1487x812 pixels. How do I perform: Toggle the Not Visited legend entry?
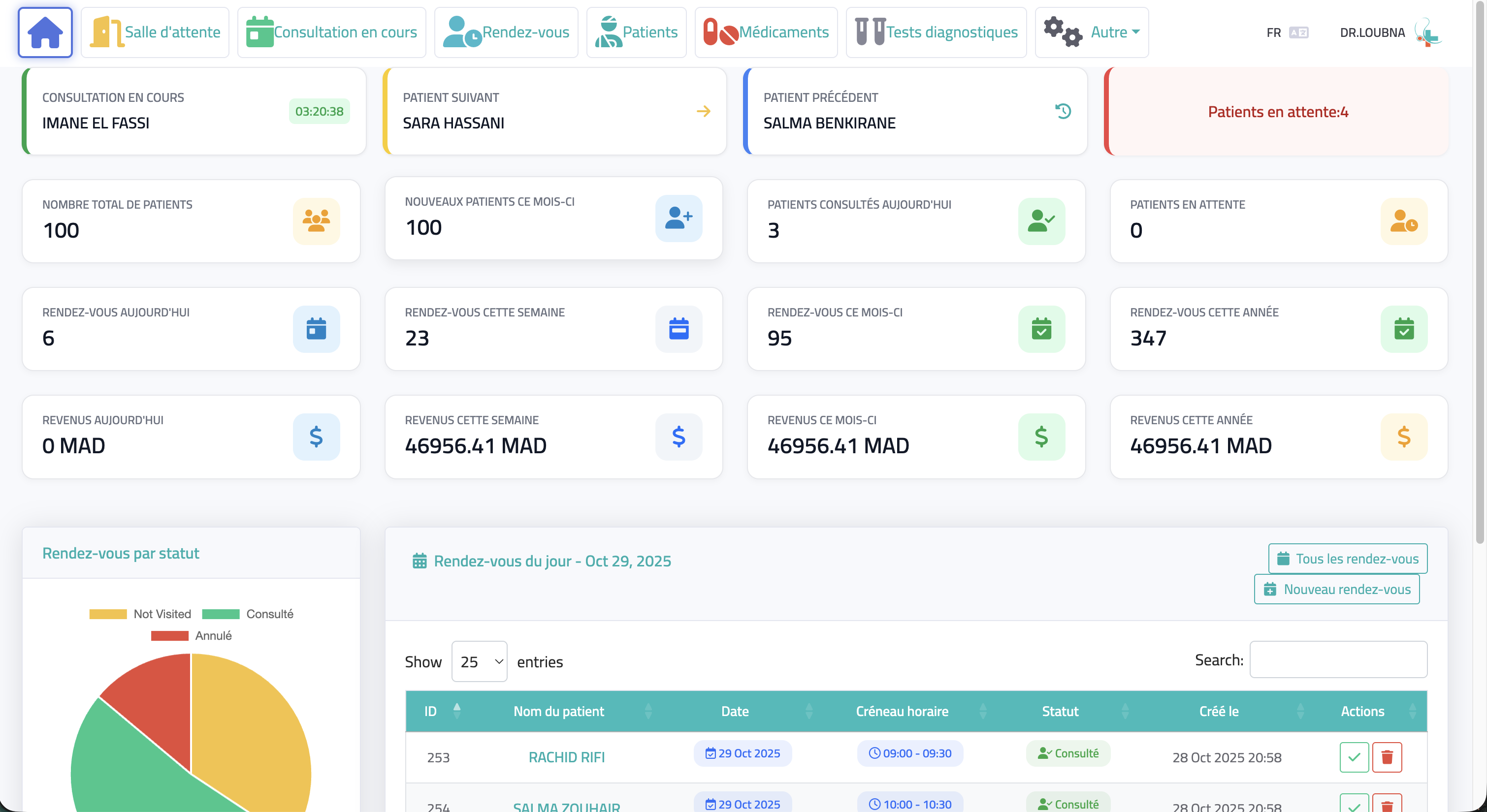140,614
